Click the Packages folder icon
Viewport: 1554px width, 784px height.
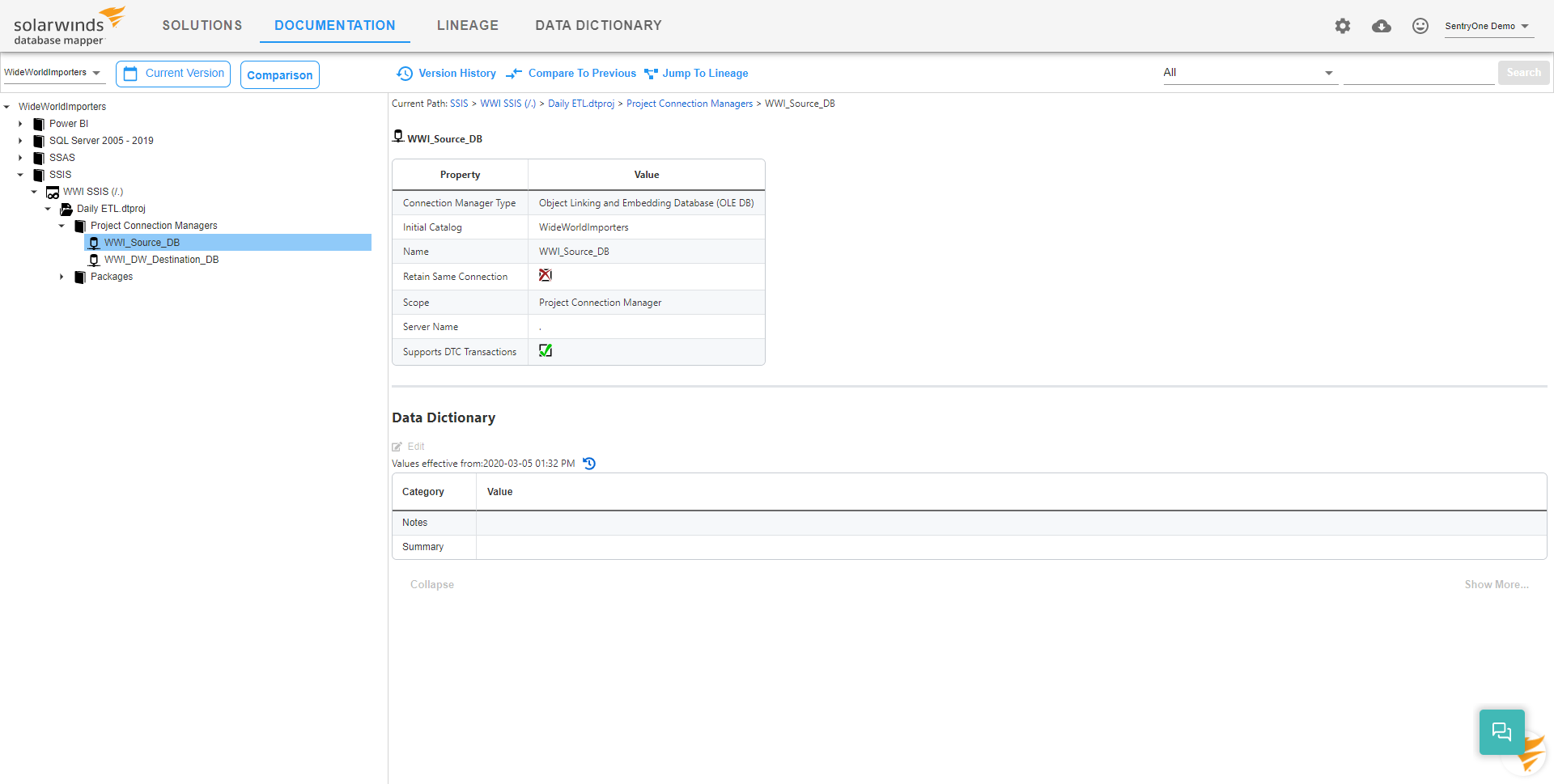tap(80, 278)
